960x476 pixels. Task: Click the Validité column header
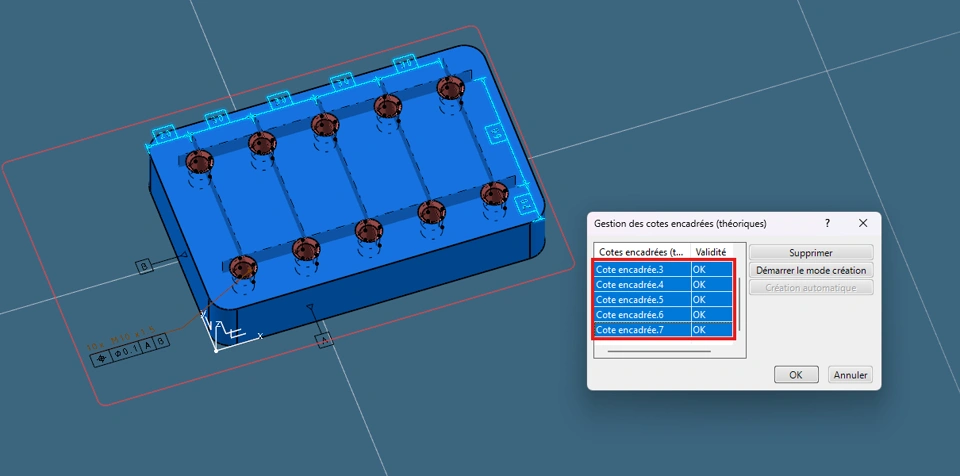(x=711, y=252)
